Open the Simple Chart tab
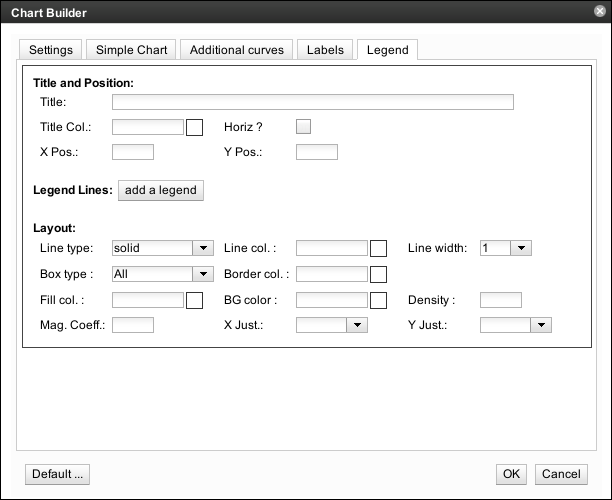This screenshot has width=612, height=500. point(131,50)
